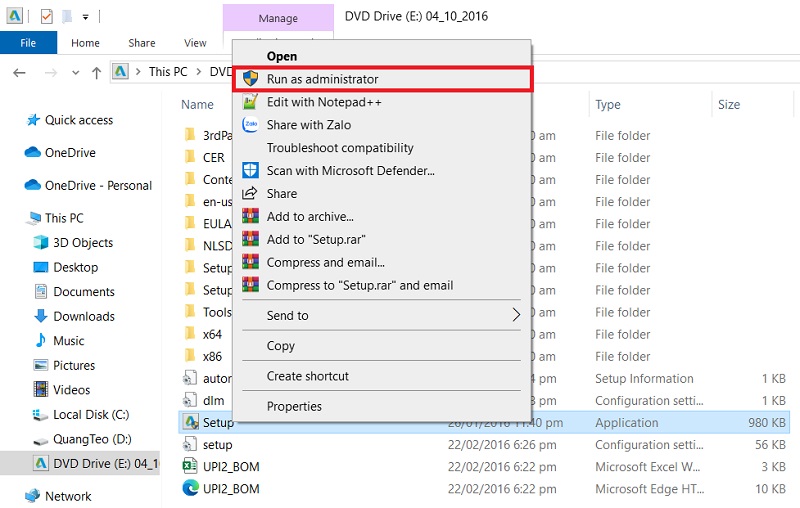This screenshot has height=508, width=800.
Task: Click the Back navigation arrow
Action: [19, 72]
